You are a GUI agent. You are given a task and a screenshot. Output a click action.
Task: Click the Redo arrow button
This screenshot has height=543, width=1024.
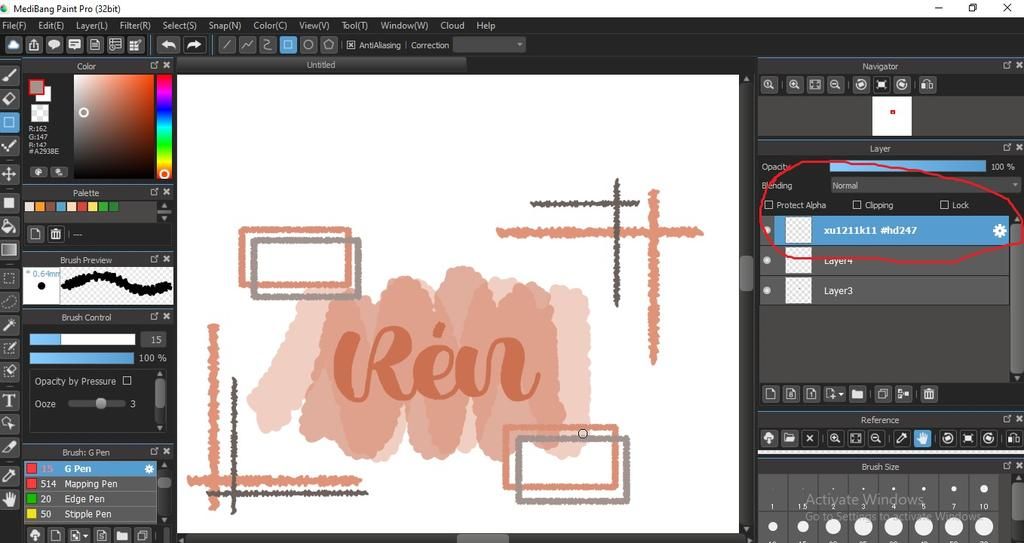coord(194,44)
